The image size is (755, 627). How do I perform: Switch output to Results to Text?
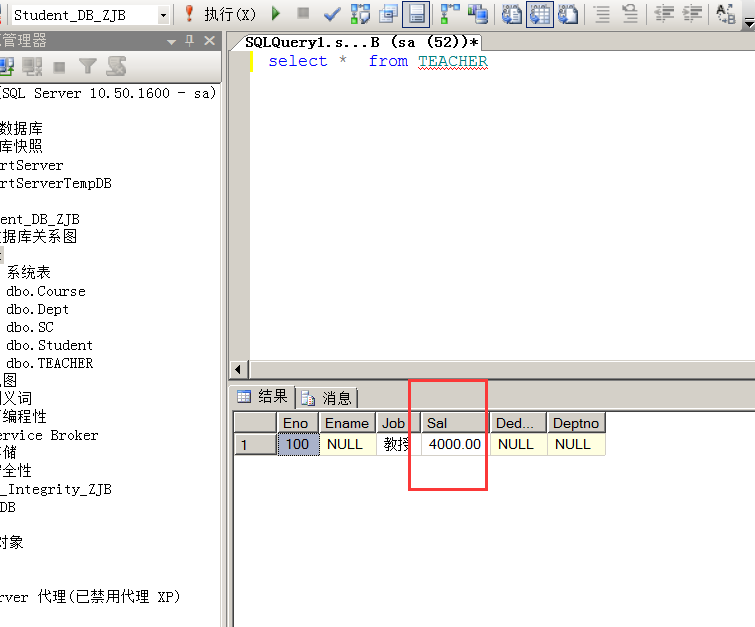pyautogui.click(x=512, y=14)
